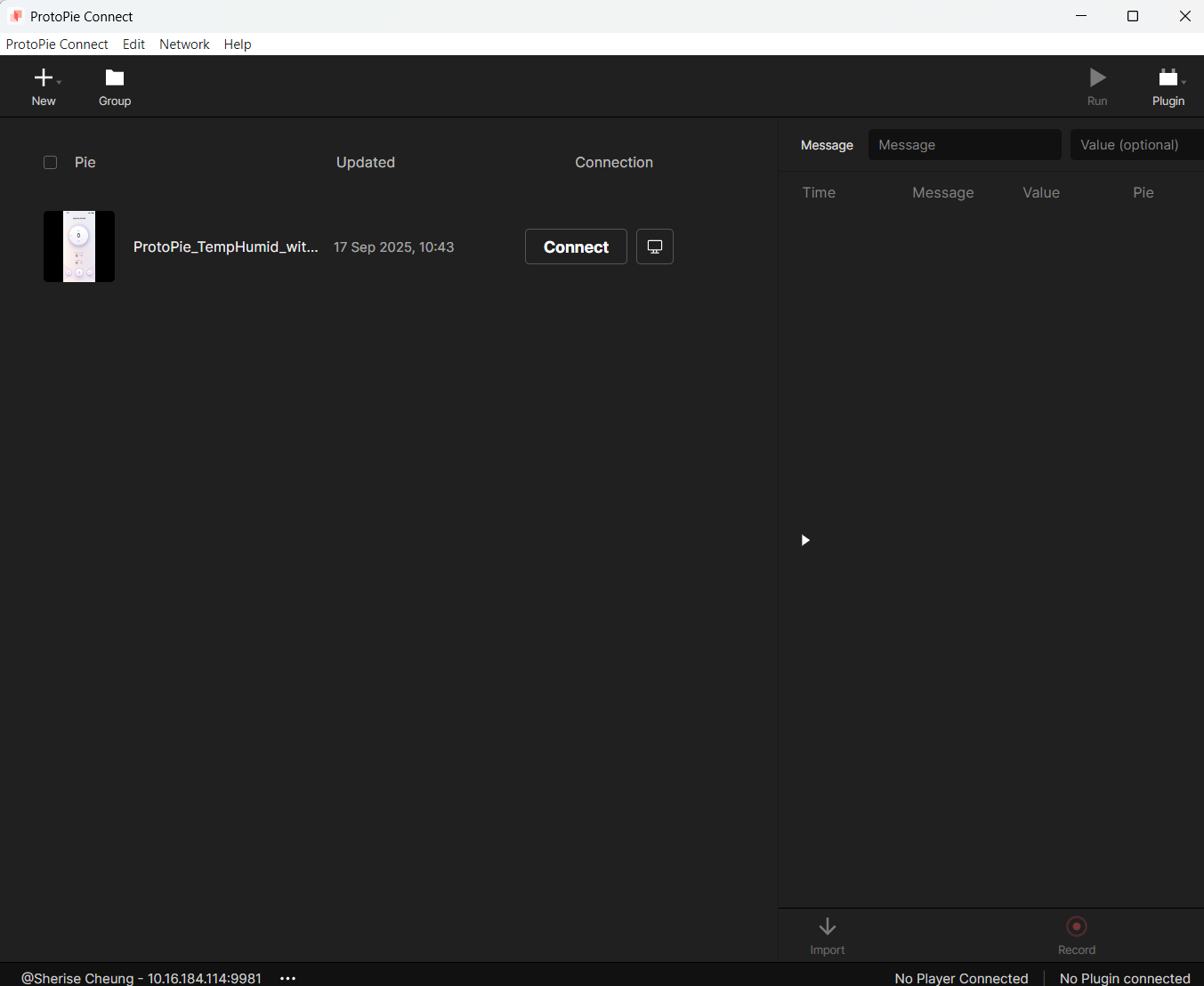Click the Import icon at panel bottom
Screen dimensions: 1204x986
[828, 927]
